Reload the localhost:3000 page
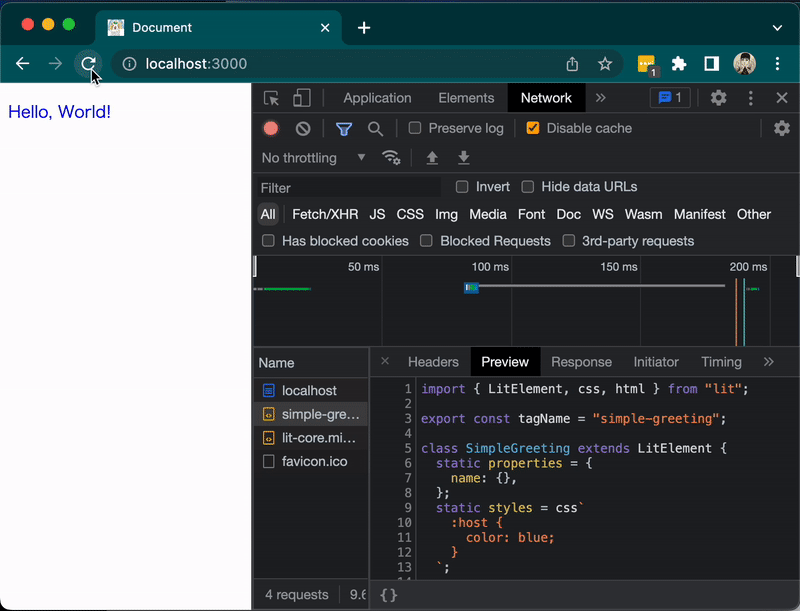This screenshot has width=800, height=611. 87,64
